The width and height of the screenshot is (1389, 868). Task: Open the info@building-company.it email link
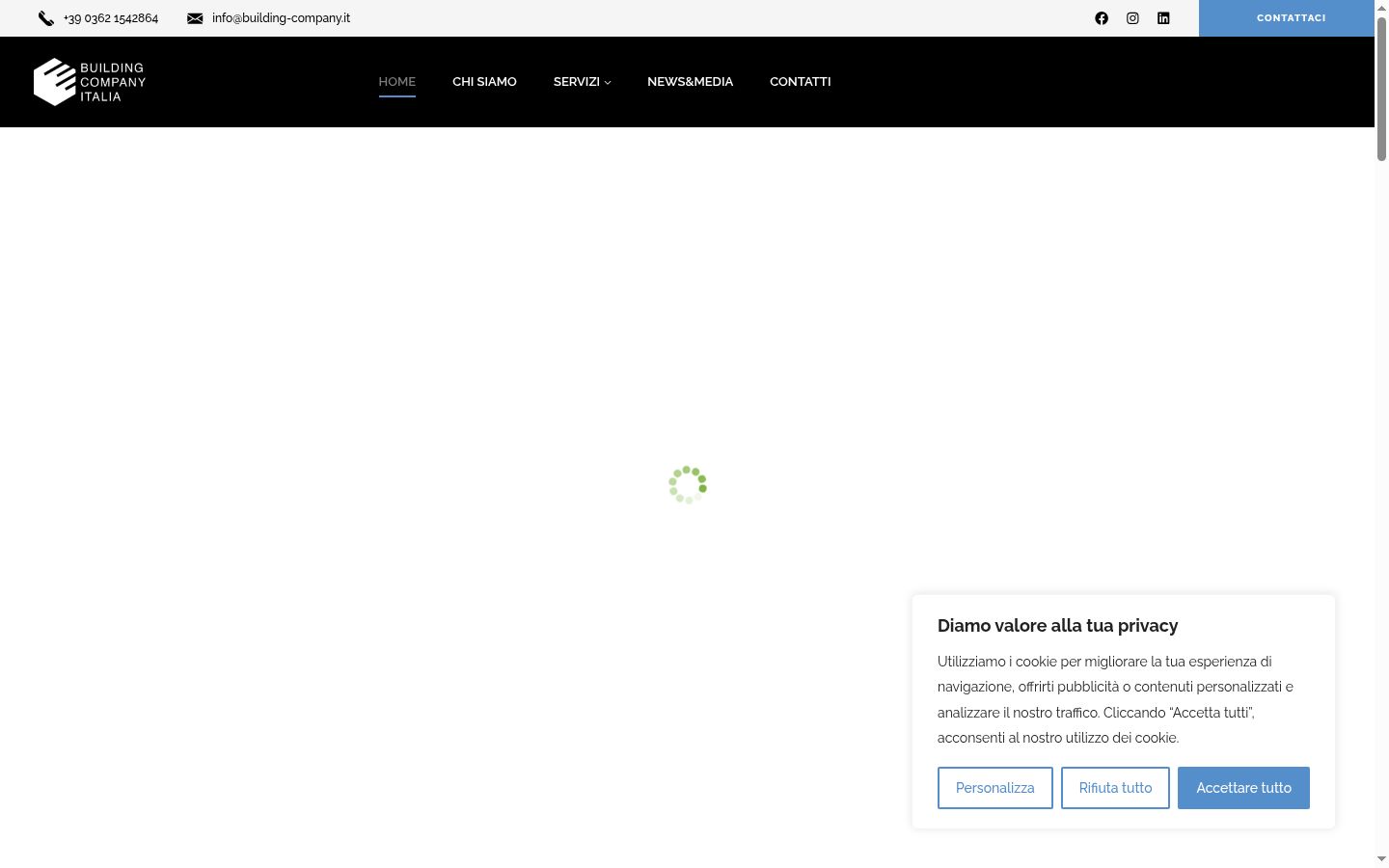[x=281, y=18]
